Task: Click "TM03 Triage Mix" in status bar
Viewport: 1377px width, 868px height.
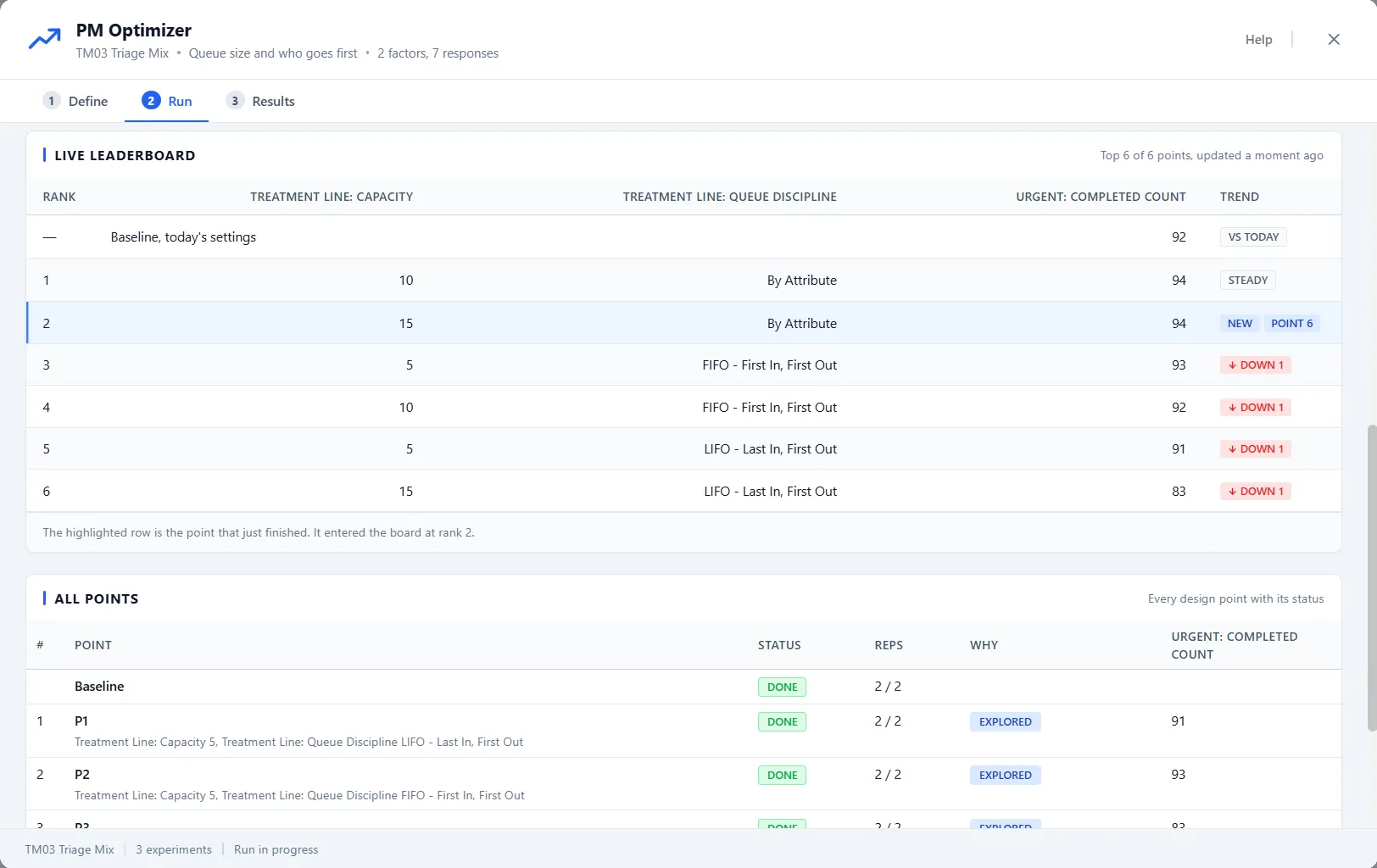Action: pyautogui.click(x=70, y=850)
